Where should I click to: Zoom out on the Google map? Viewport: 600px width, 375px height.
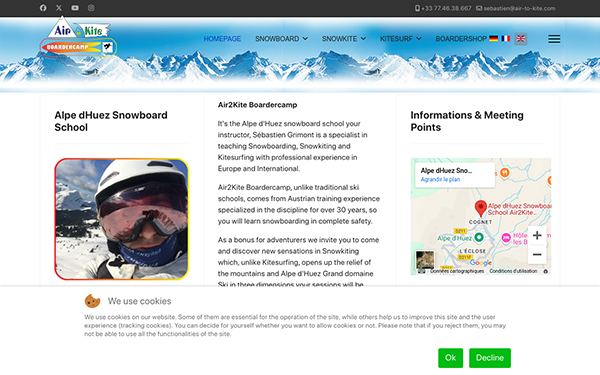tap(537, 254)
